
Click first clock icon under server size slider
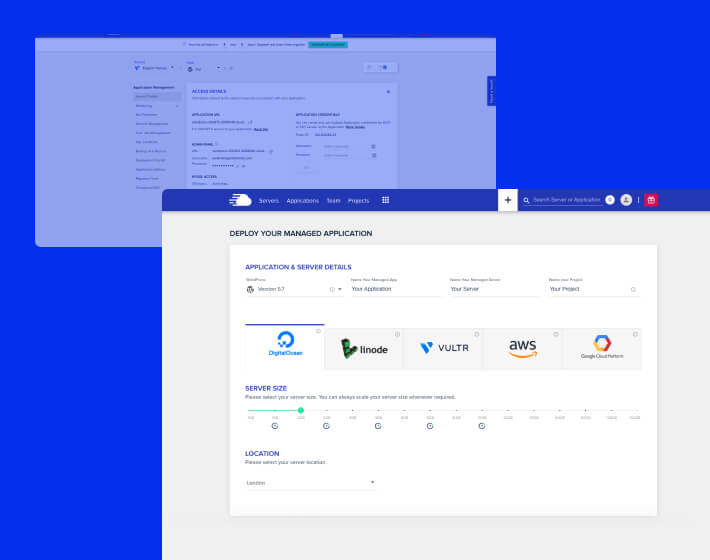click(275, 426)
